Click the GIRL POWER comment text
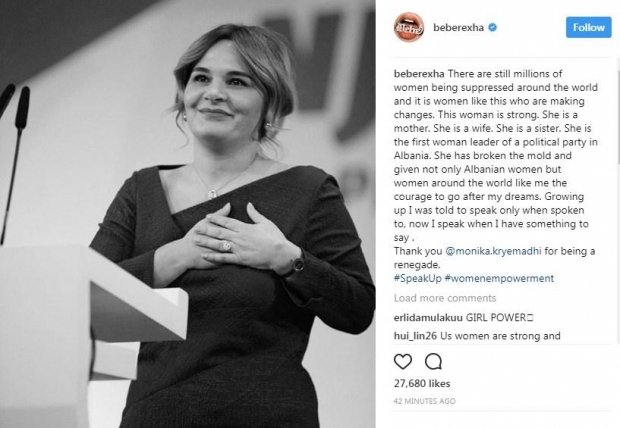 point(500,317)
